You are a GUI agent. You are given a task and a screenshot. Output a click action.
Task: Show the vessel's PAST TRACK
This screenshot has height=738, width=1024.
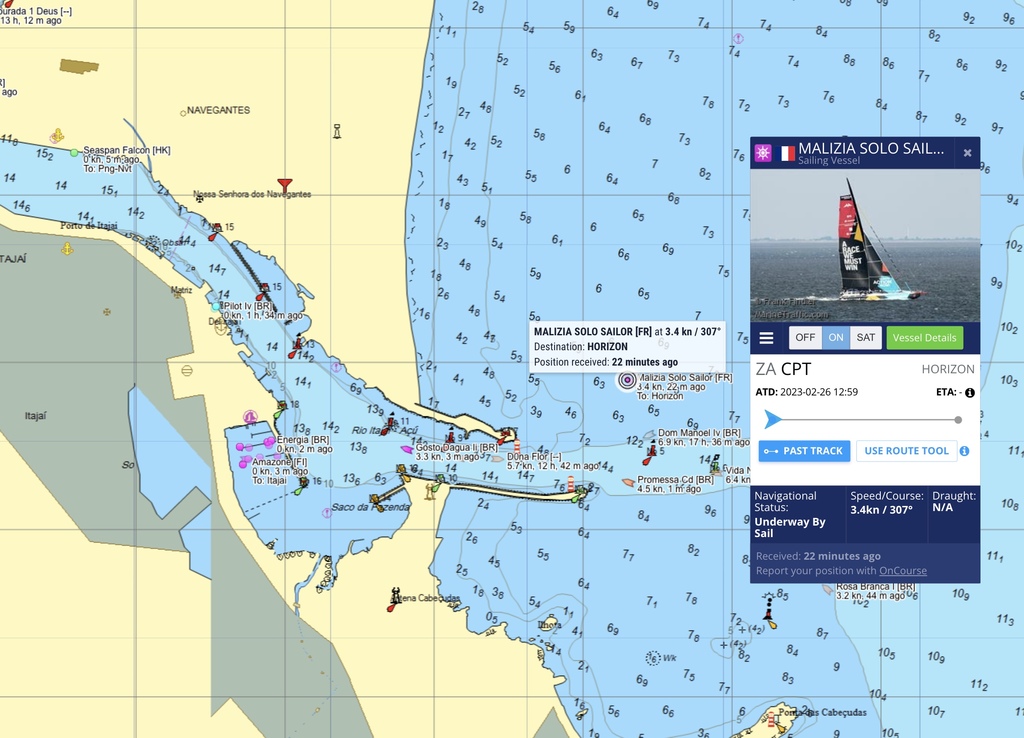pyautogui.click(x=805, y=451)
